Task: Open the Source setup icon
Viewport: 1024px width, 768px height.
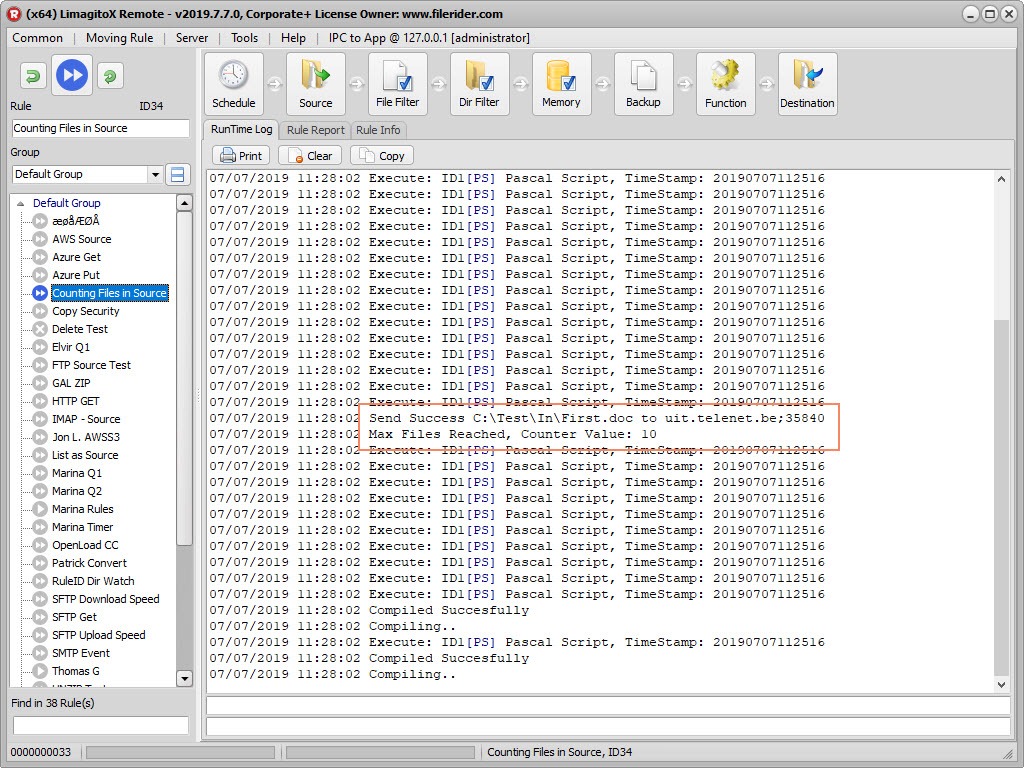Action: point(315,84)
